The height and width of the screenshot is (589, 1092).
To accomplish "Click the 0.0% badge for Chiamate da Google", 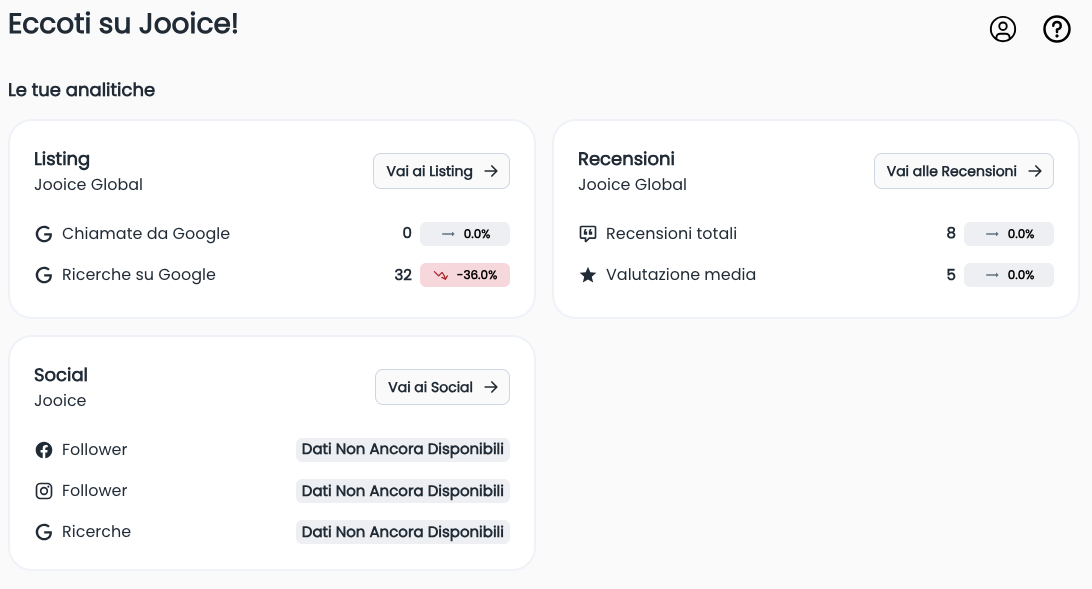I will tap(465, 234).
